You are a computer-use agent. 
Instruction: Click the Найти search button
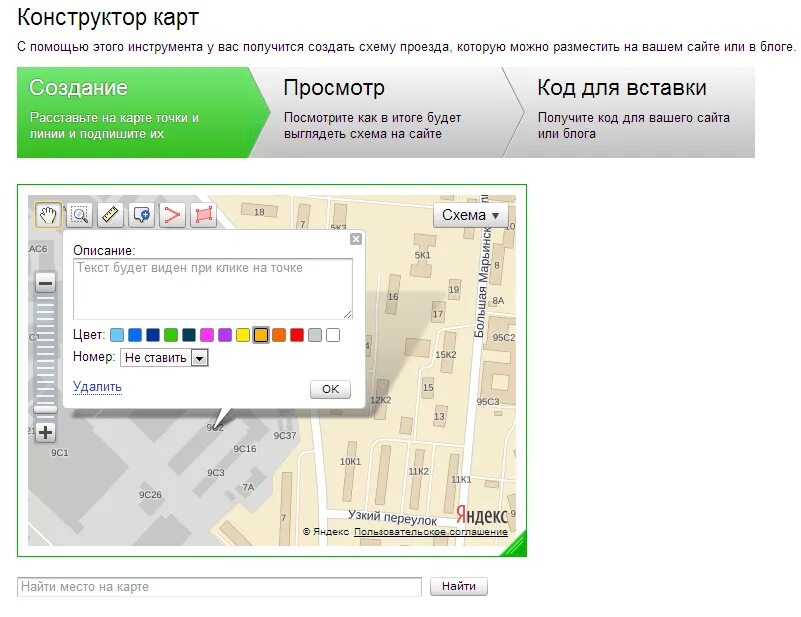pyautogui.click(x=459, y=586)
